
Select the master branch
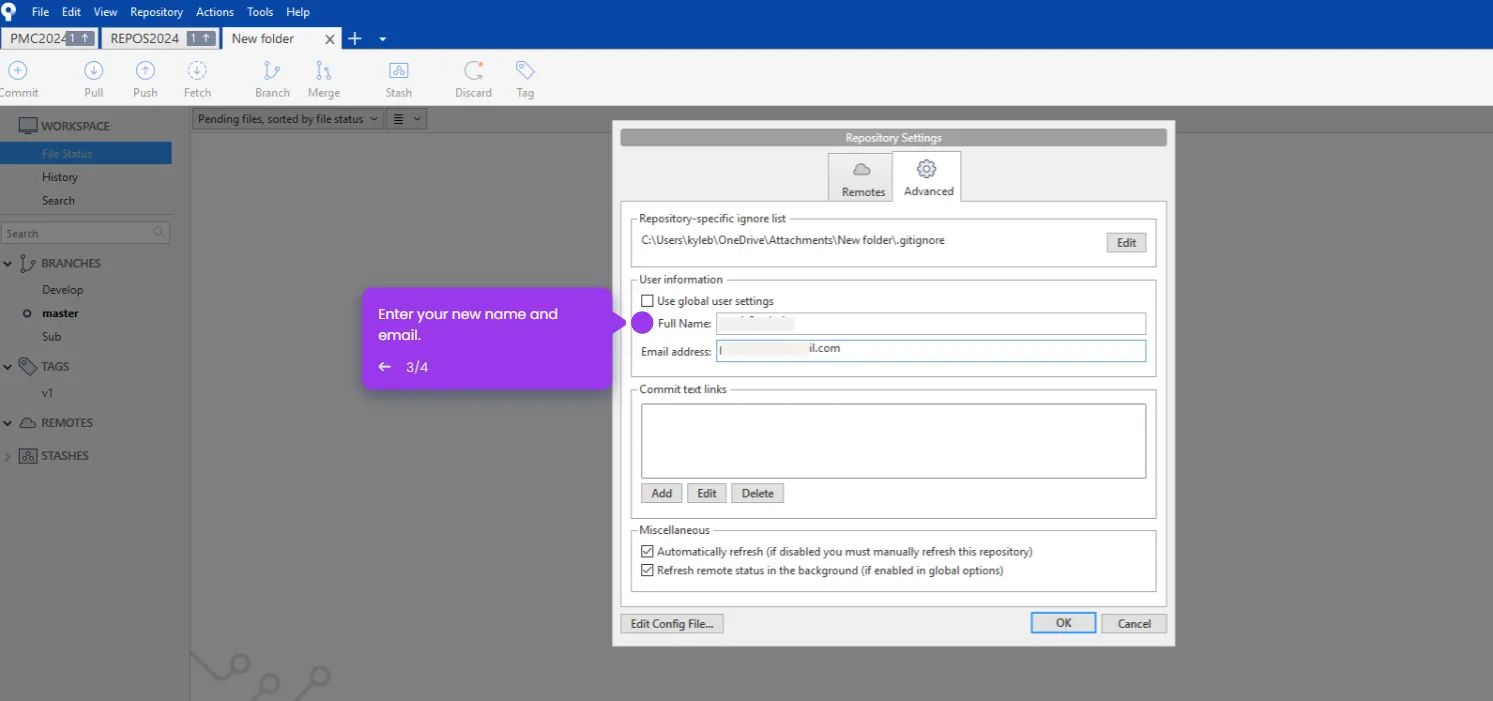point(60,314)
